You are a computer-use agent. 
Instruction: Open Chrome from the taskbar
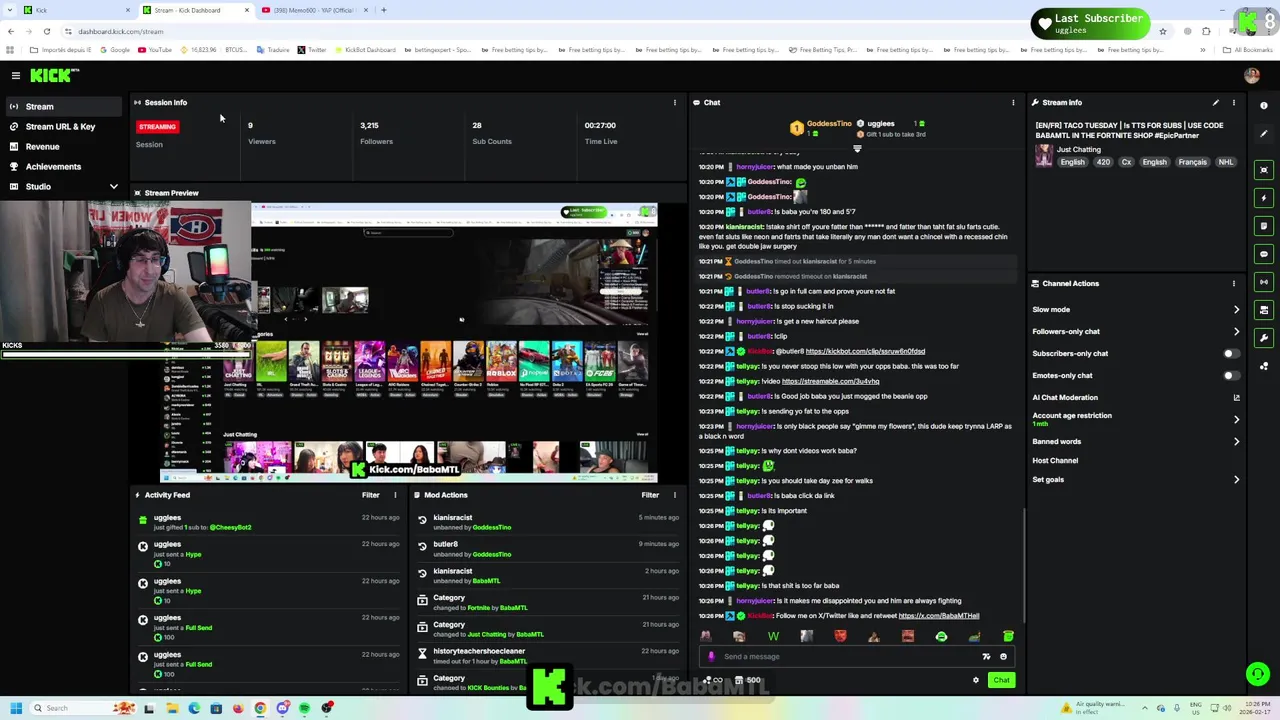point(260,708)
